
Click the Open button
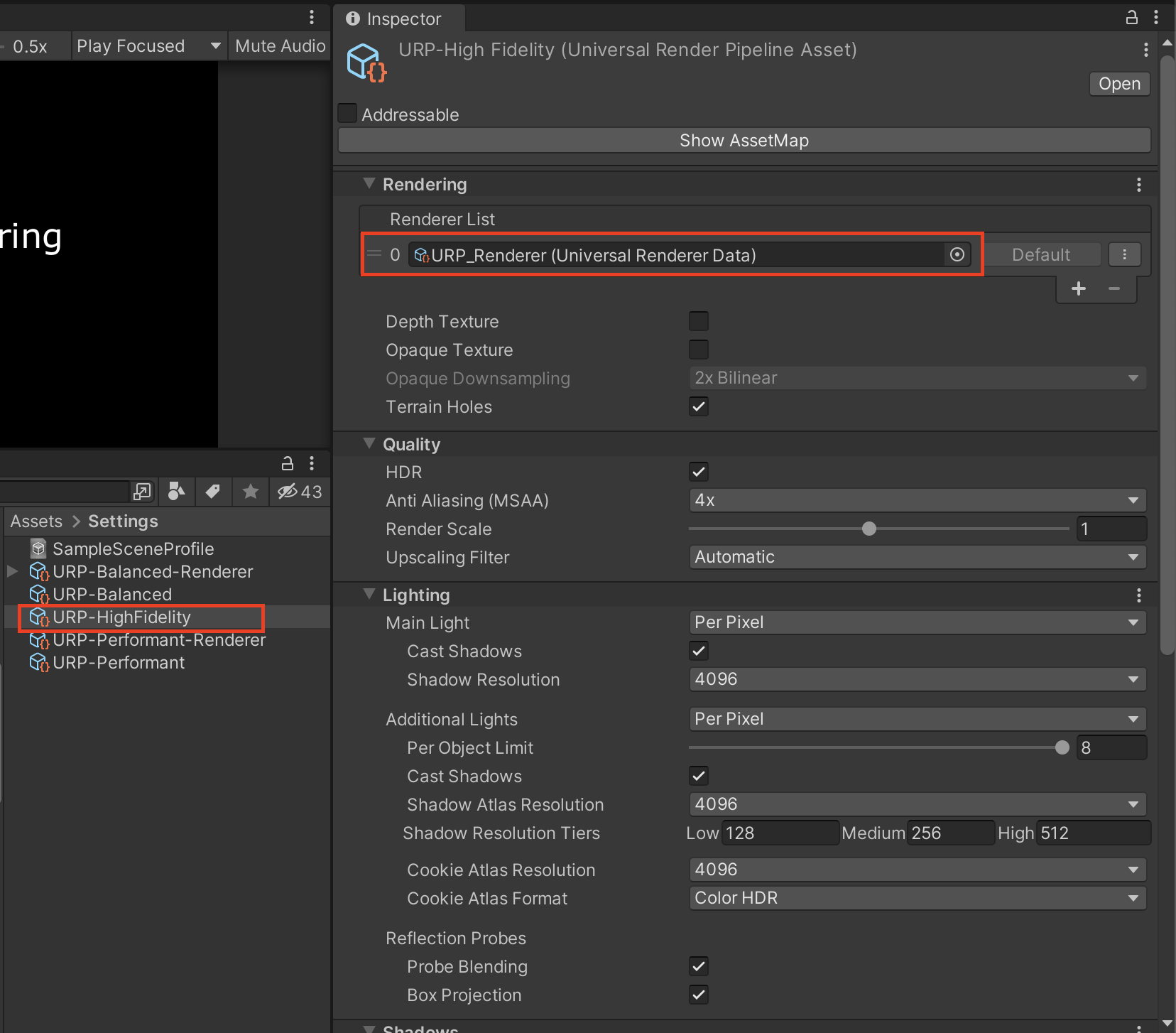pos(1119,84)
